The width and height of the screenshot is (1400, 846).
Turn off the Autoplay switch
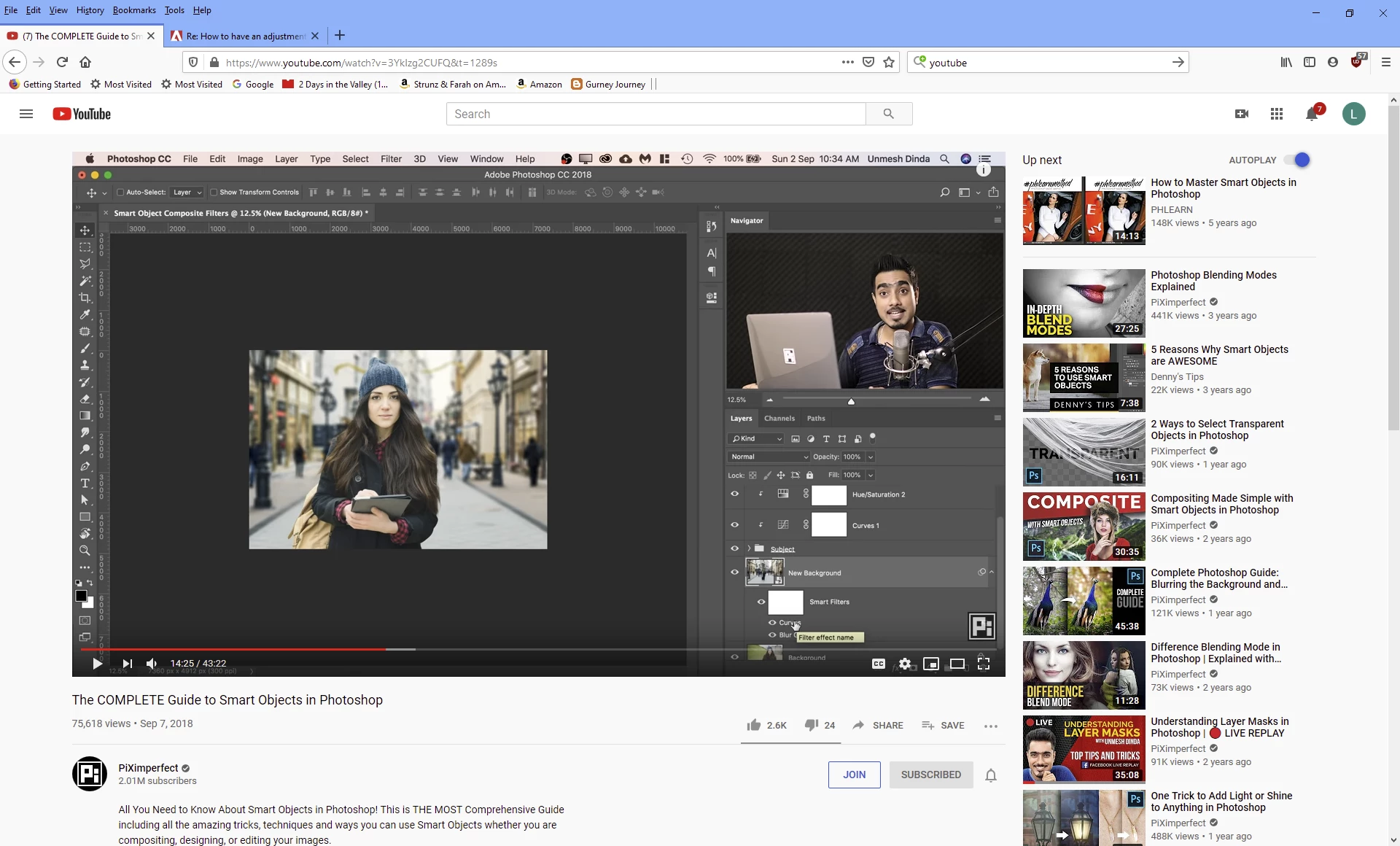pos(1297,160)
